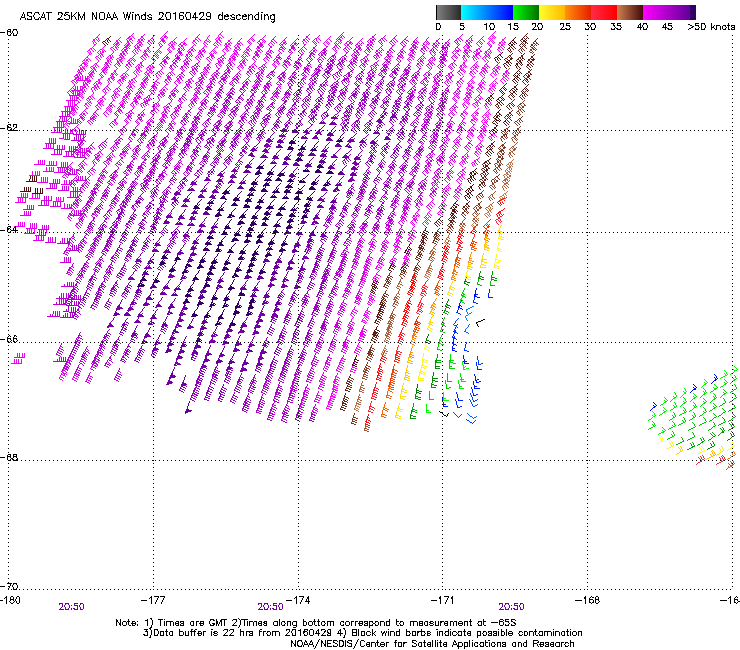The image size is (740, 650).
Task: Click the '-168' longitude axis label
Action: (x=588, y=600)
